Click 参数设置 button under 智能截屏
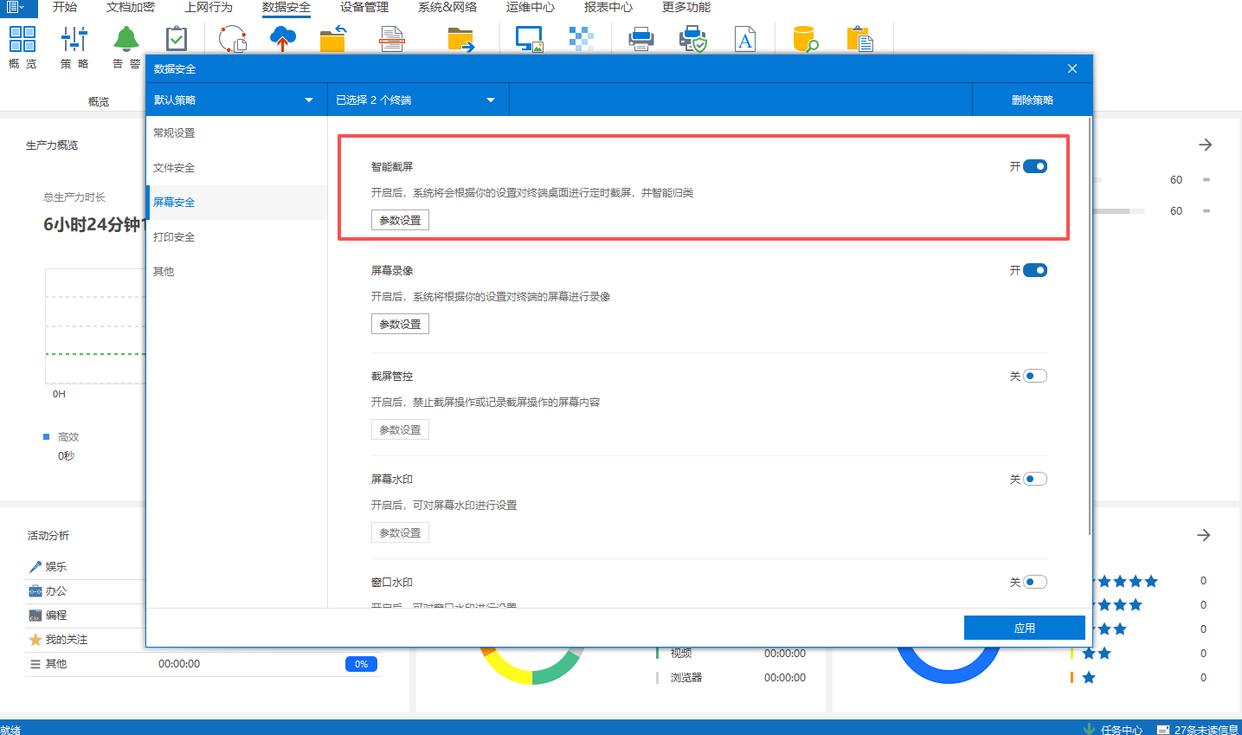 400,220
